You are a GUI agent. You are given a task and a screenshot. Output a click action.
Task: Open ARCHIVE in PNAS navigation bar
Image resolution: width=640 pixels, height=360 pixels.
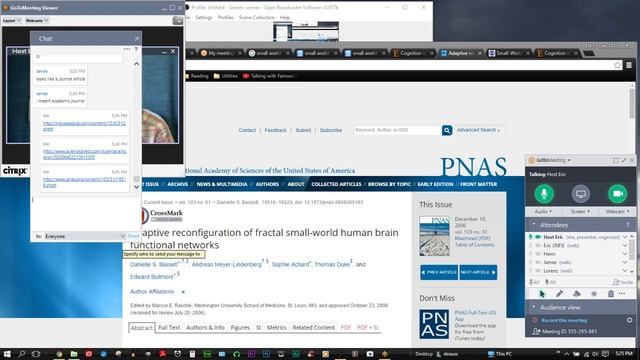coord(178,184)
